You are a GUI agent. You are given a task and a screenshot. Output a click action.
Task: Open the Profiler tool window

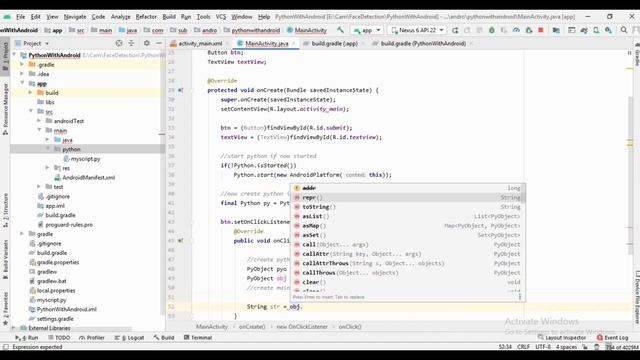[x=92, y=338]
